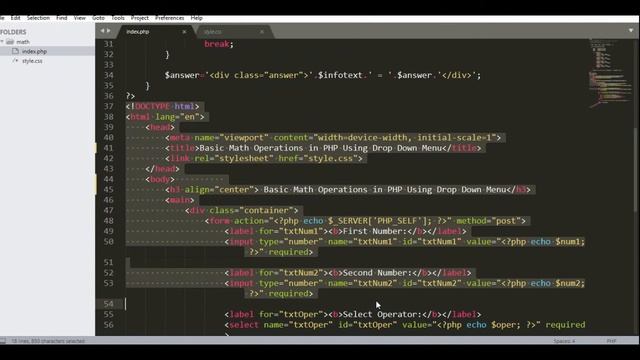This screenshot has width=640, height=360.
Task: Click the FOLDERS sidebar heading
Action: tap(13, 32)
